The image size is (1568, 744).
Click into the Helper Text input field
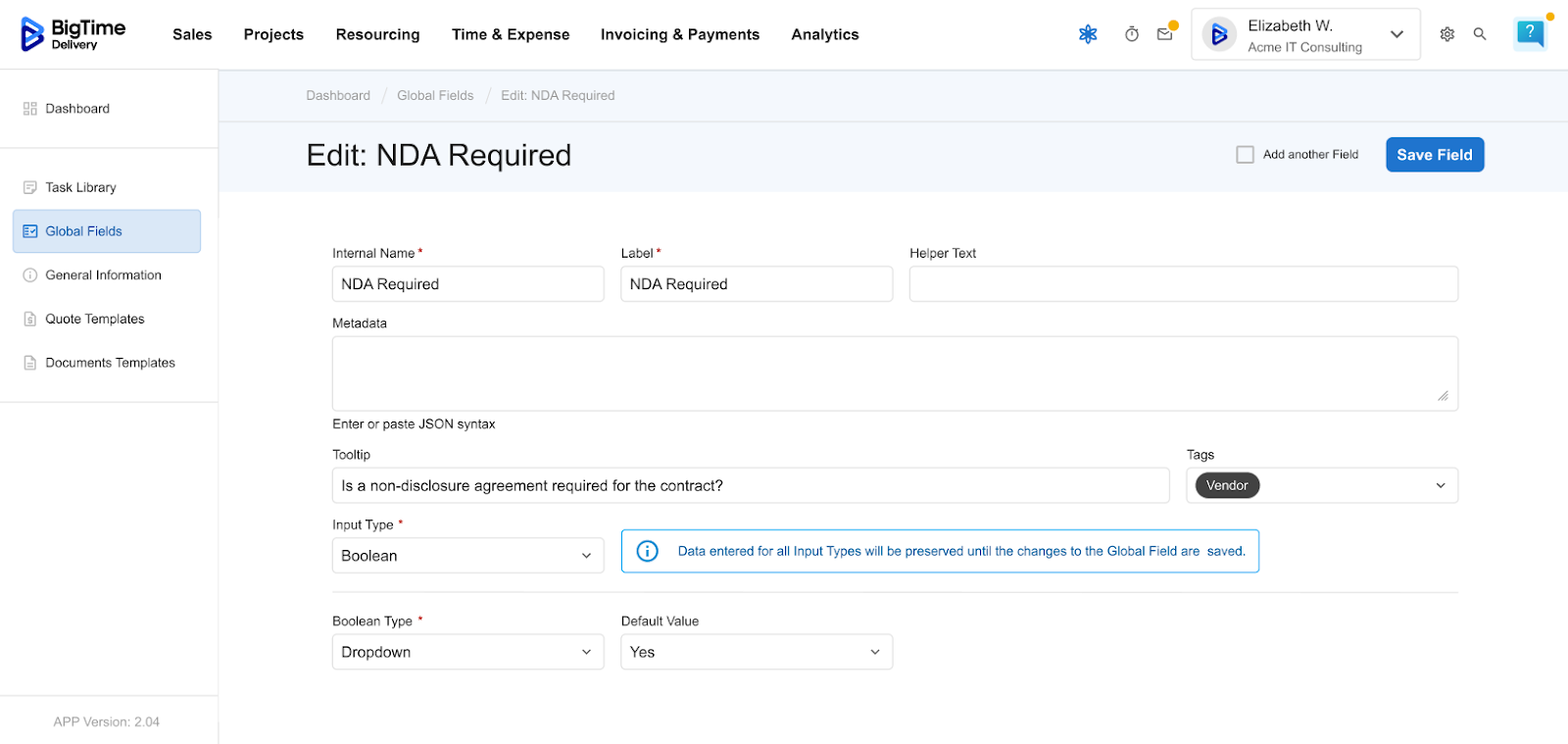1183,284
